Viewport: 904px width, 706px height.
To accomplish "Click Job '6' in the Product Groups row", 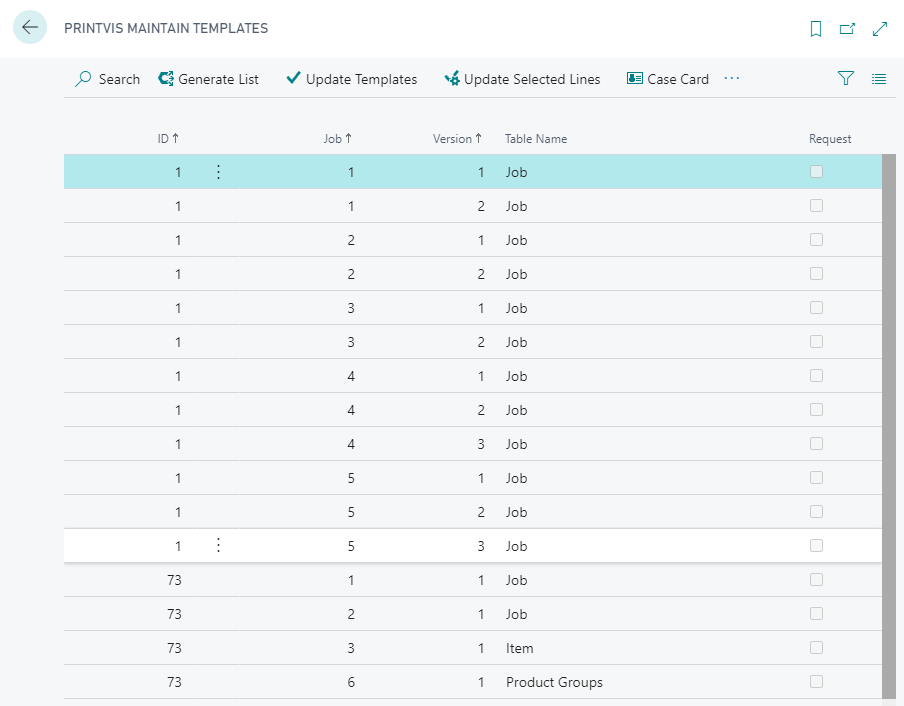I will (x=351, y=682).
